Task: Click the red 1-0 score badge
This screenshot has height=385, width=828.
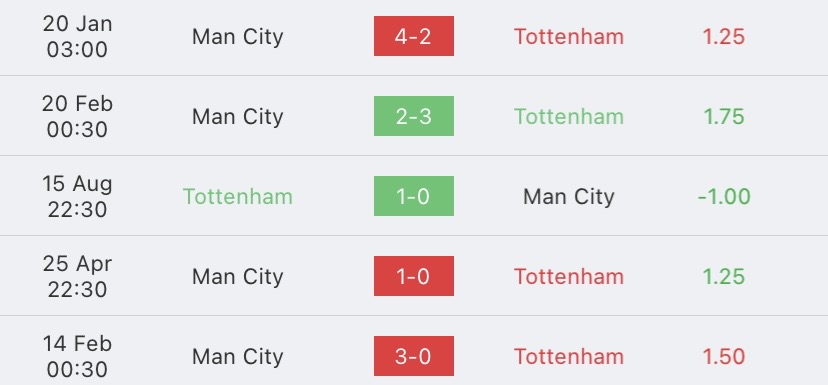Action: tap(413, 276)
